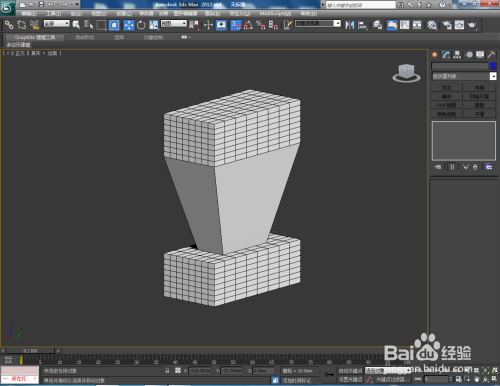Select the Unlink Selection tool
This screenshot has height=386, width=500.
22,25
